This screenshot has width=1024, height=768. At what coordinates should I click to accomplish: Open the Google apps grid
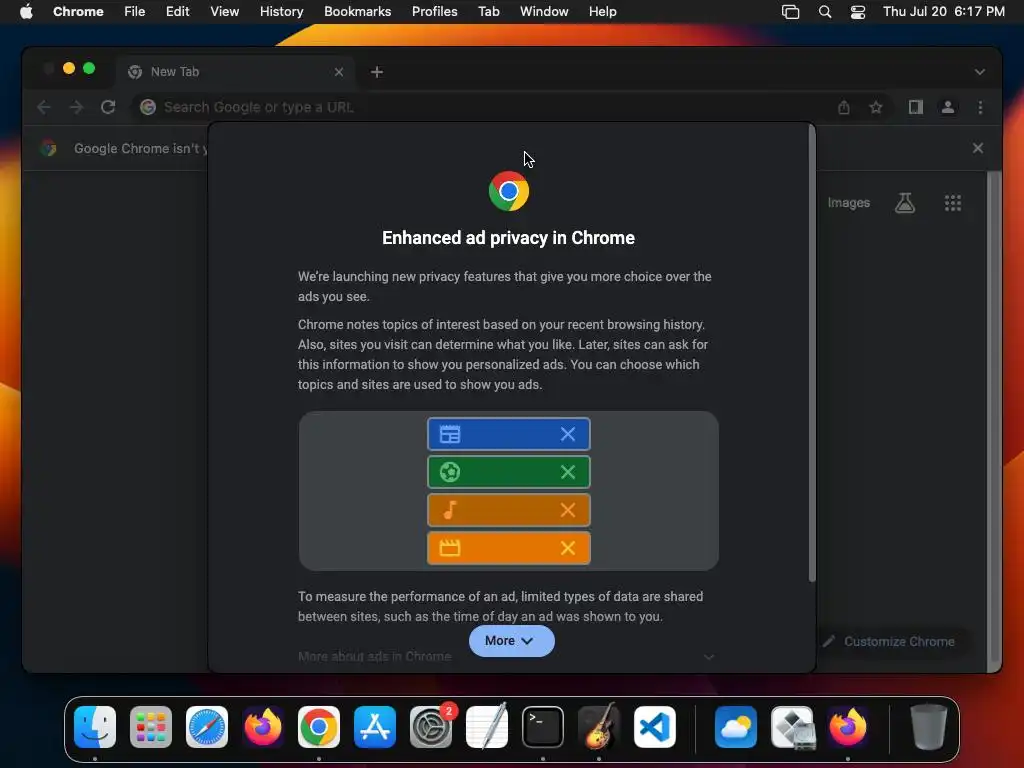coord(953,203)
